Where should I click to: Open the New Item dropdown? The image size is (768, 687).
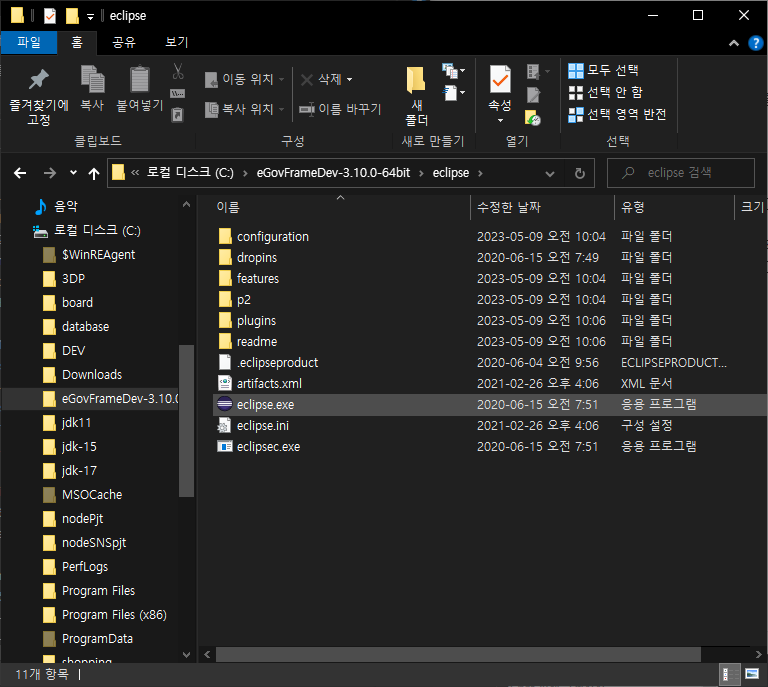[453, 71]
